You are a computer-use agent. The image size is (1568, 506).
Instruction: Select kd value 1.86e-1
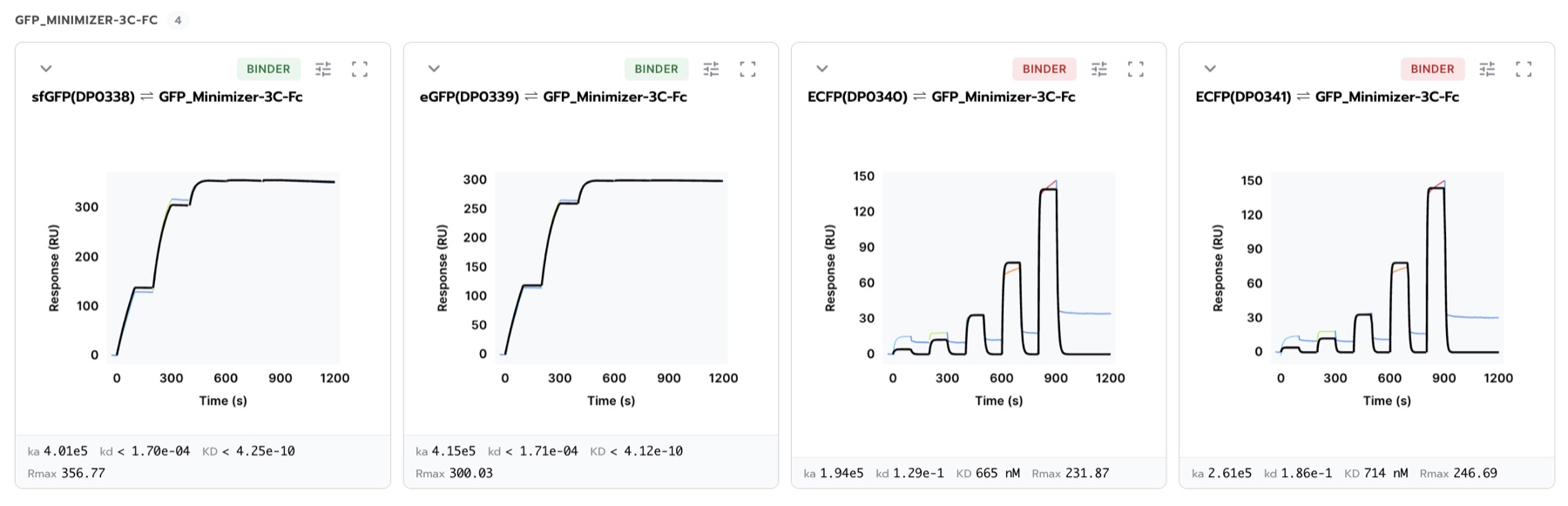(x=1307, y=474)
